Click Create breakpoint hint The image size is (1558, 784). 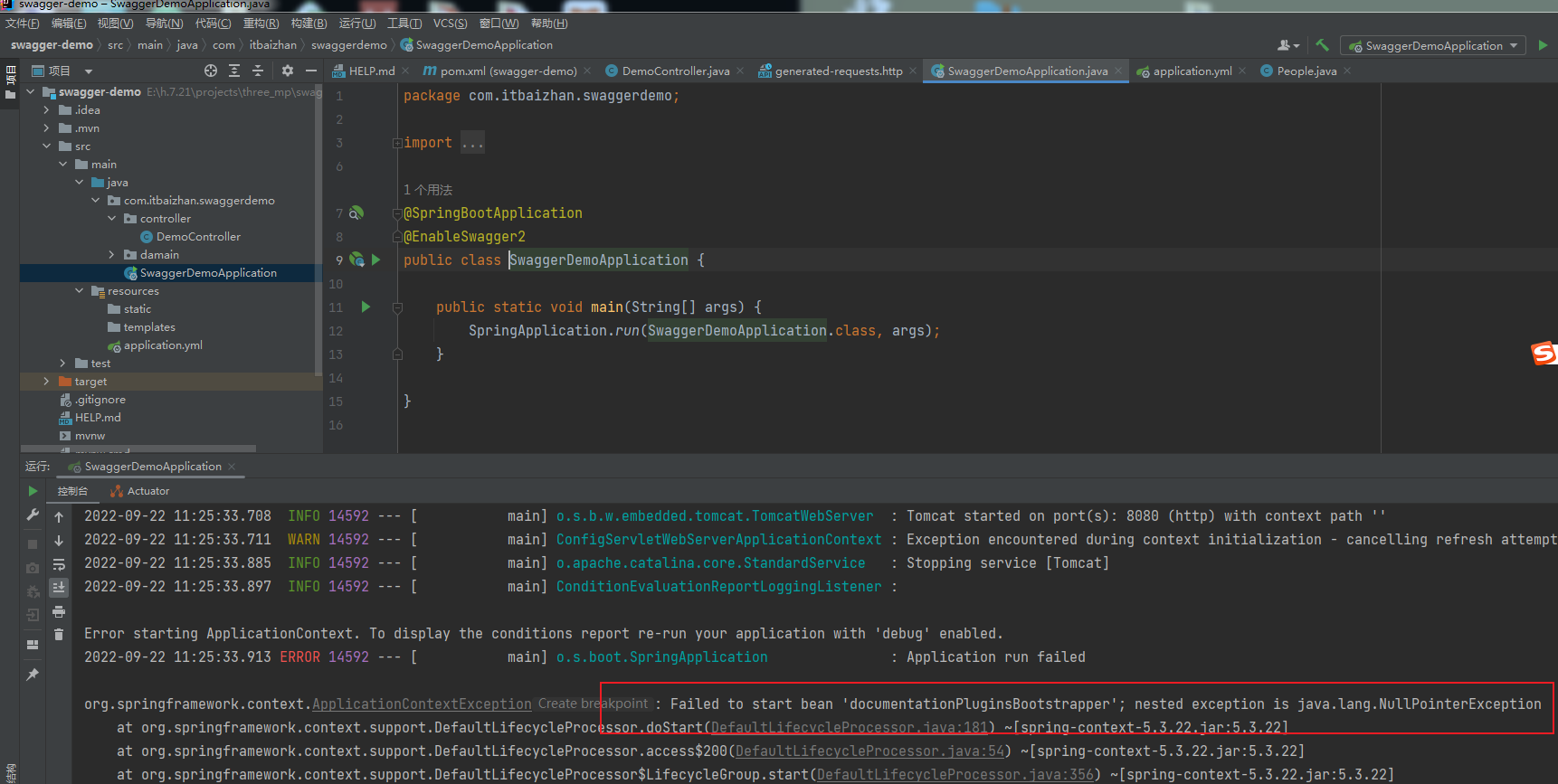(x=594, y=704)
